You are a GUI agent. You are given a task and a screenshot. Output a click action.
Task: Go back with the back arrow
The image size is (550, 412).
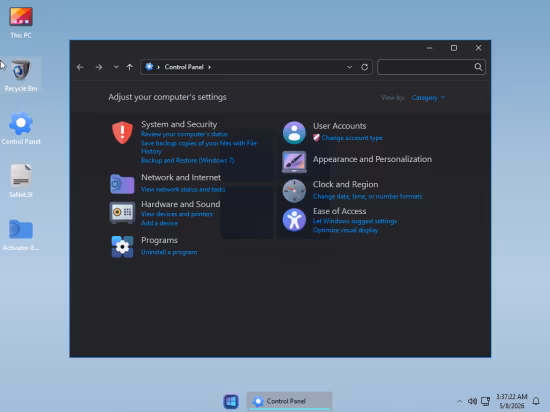80,67
